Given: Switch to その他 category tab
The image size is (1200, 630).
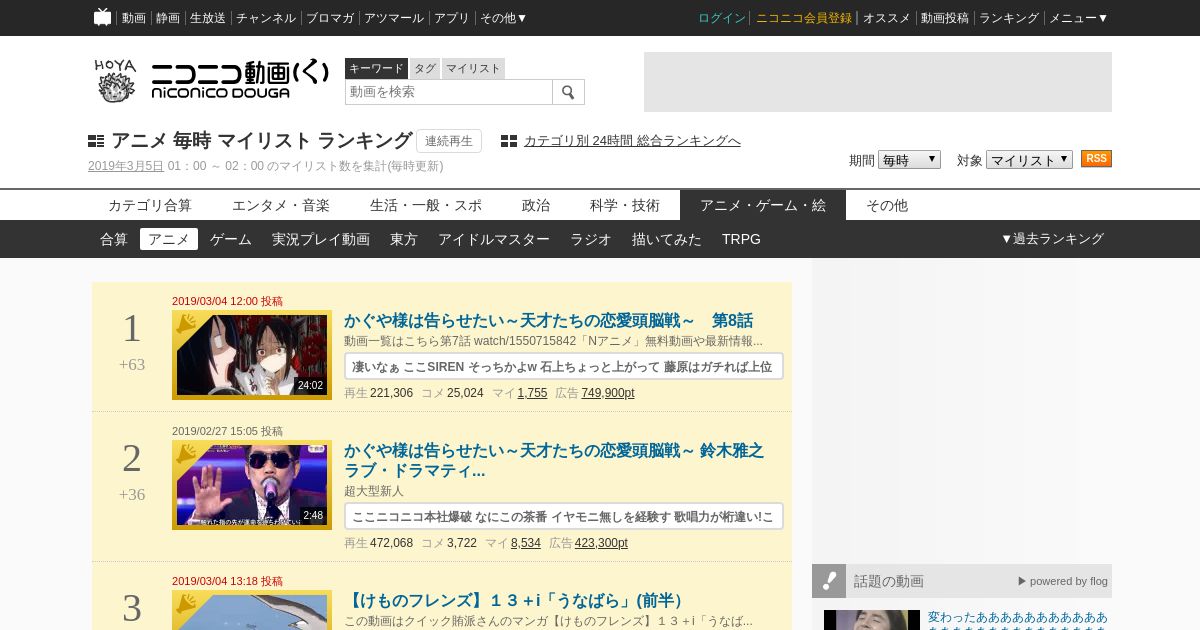Looking at the screenshot, I should coord(887,205).
